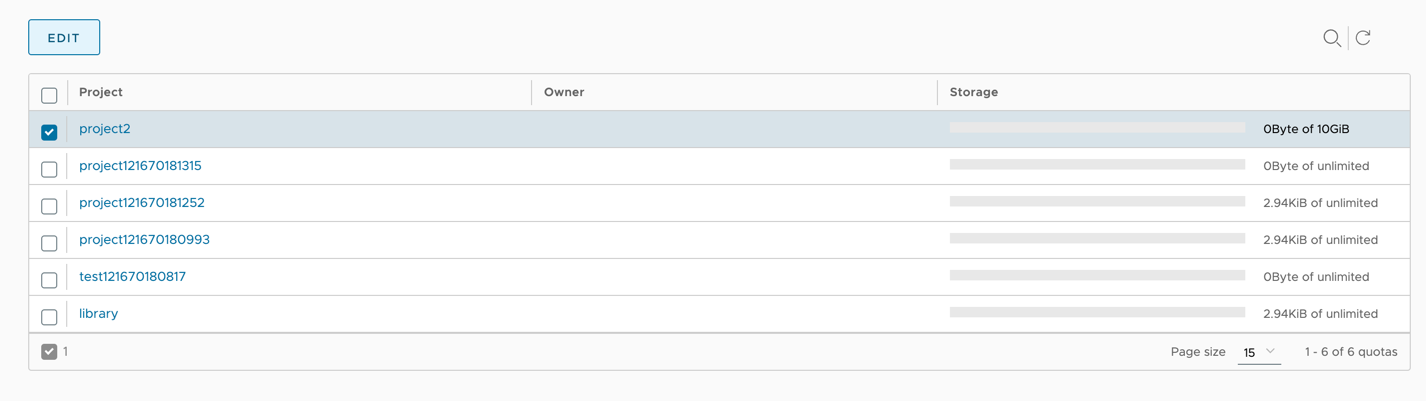The width and height of the screenshot is (1426, 401).
Task: Click the Owner column header
Action: click(564, 92)
